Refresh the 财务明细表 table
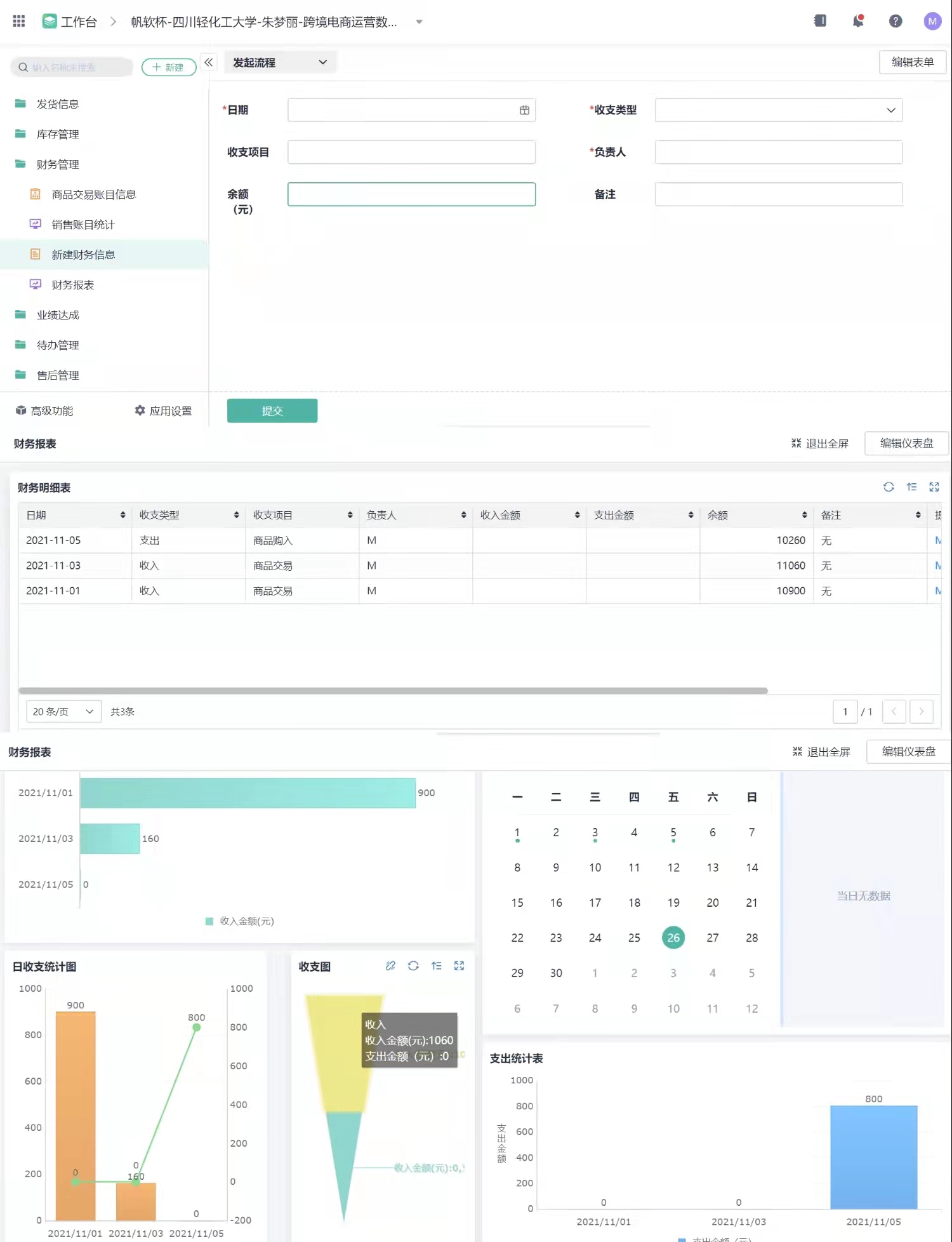 click(889, 487)
